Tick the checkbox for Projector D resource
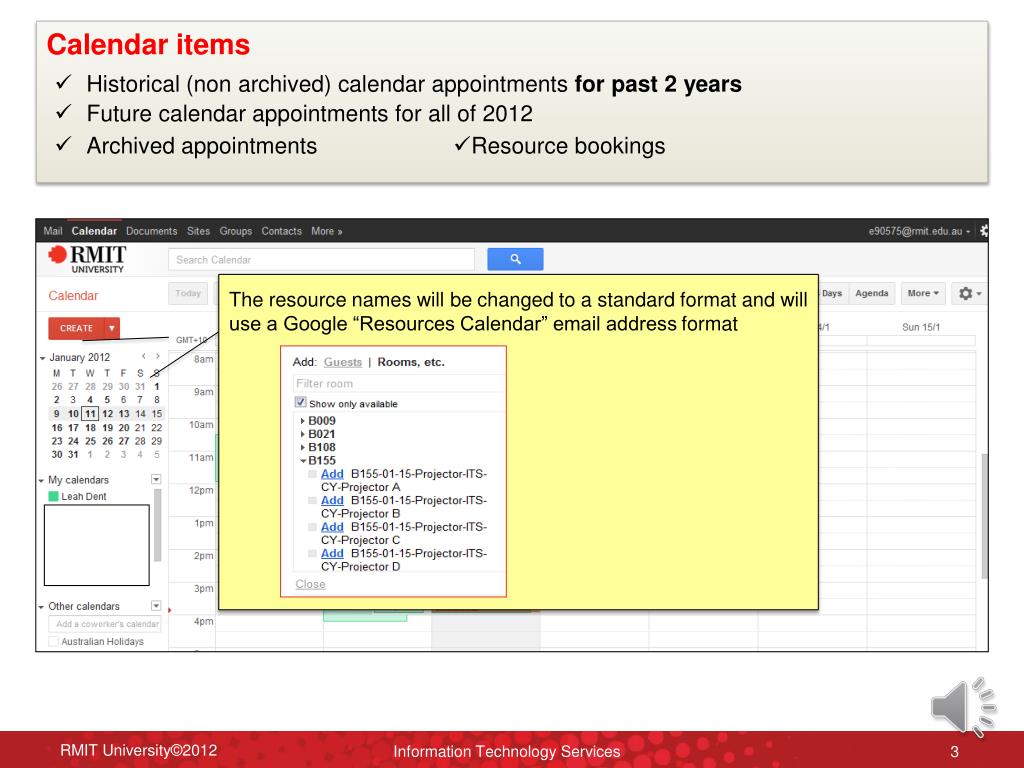 tap(313, 553)
